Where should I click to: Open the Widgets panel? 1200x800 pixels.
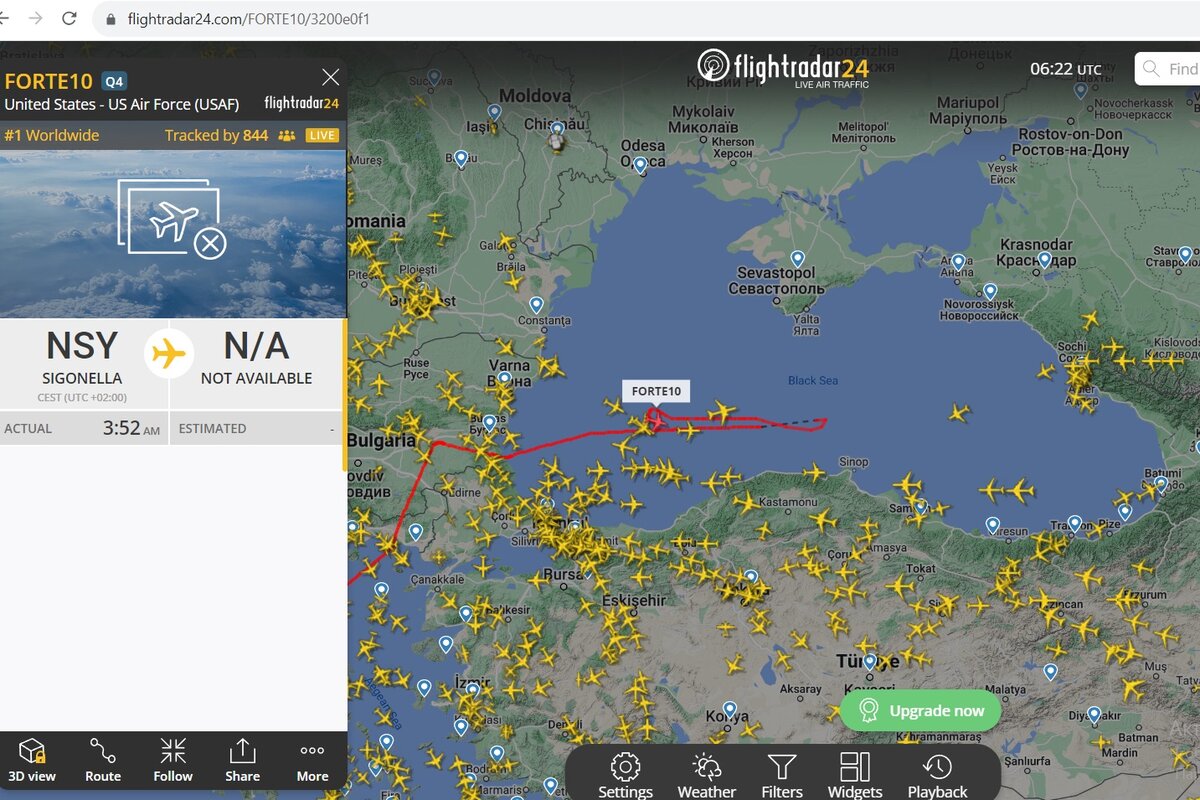pos(855,776)
